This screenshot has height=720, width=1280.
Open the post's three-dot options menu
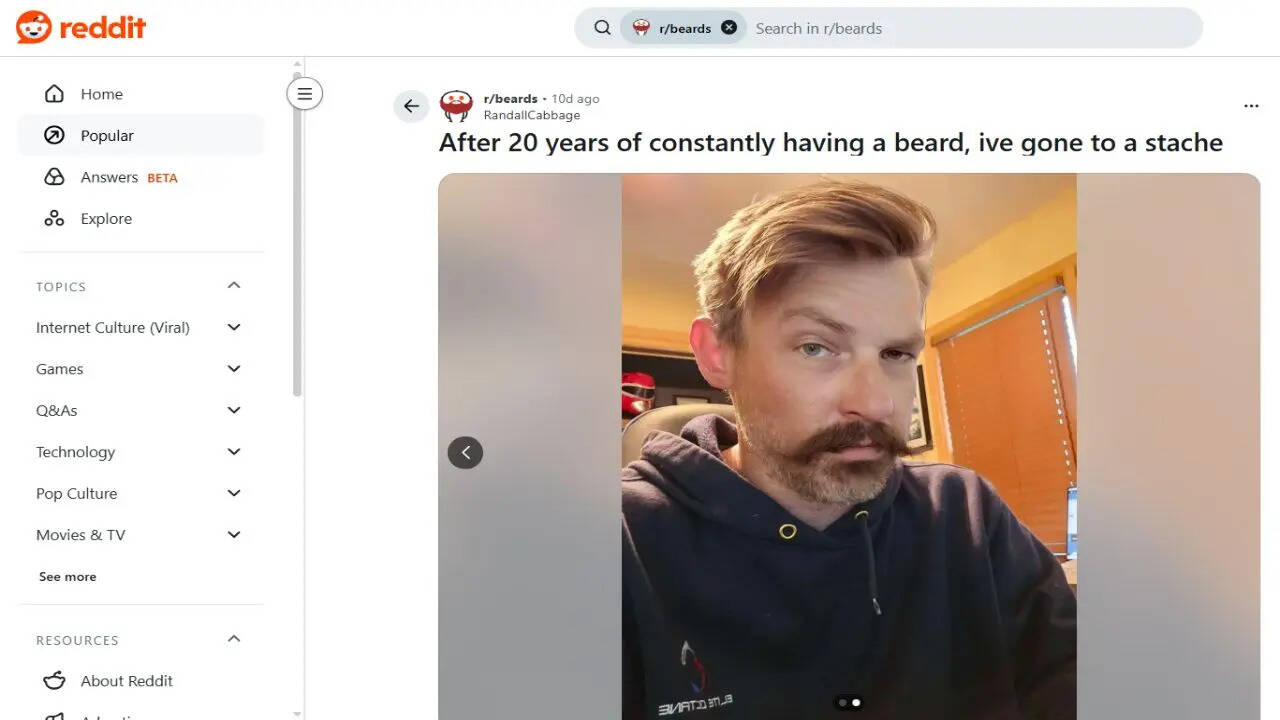point(1251,106)
